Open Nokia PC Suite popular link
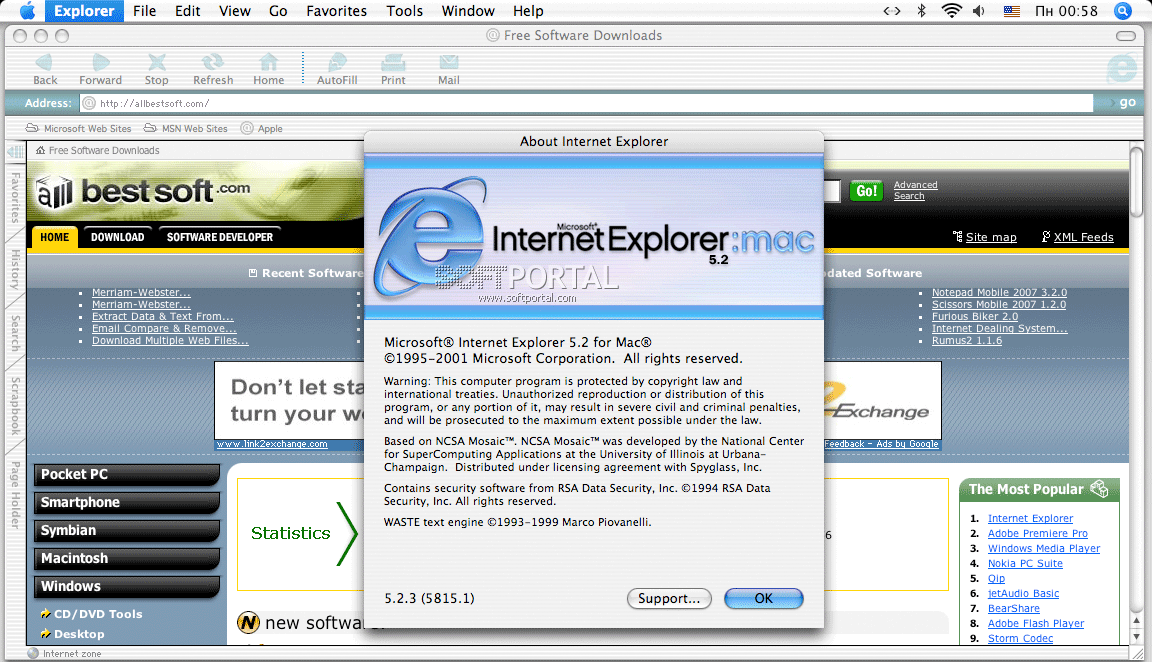Image resolution: width=1152 pixels, height=662 pixels. (x=1025, y=564)
